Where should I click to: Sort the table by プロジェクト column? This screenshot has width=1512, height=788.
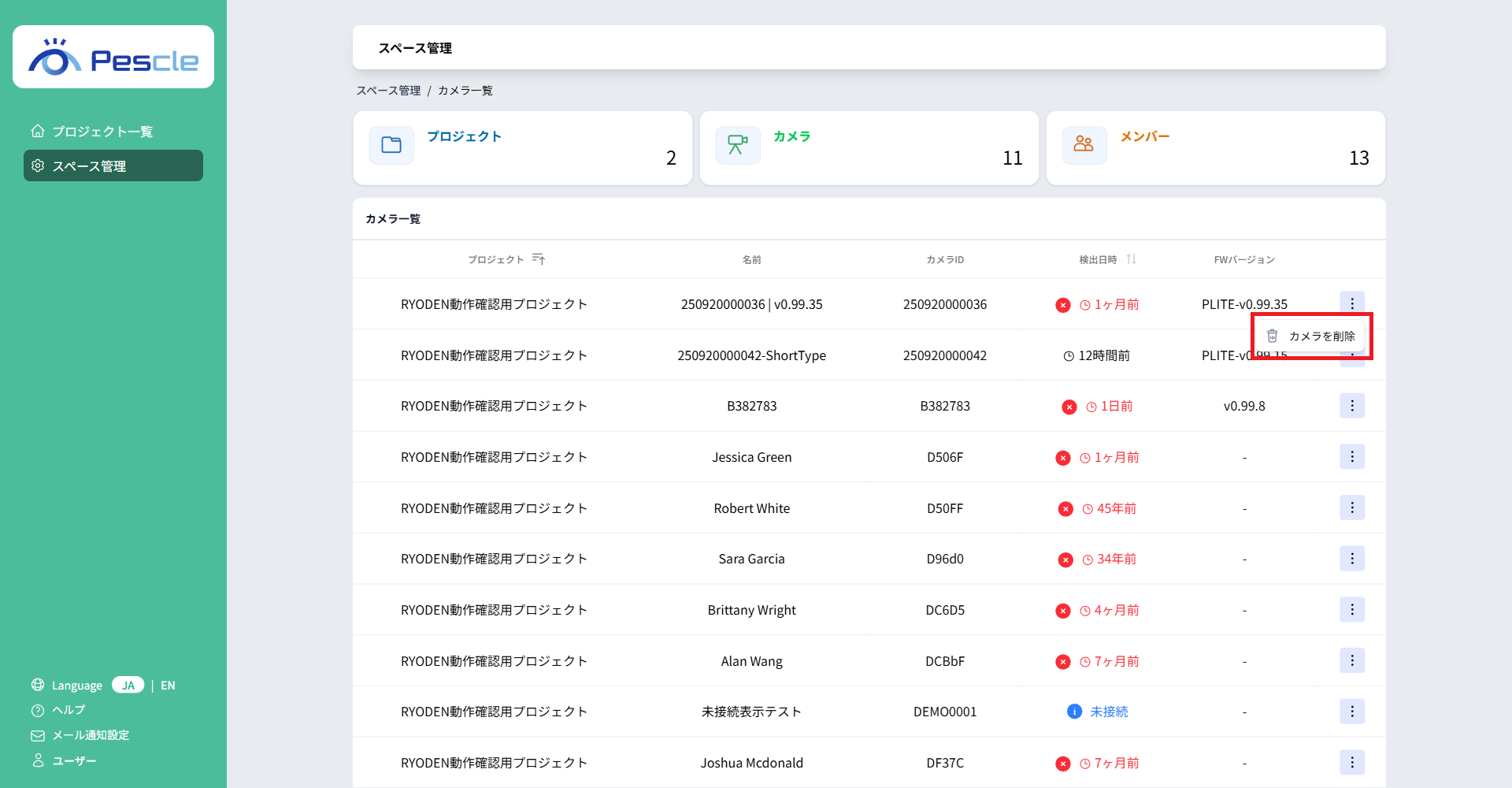pos(539,259)
